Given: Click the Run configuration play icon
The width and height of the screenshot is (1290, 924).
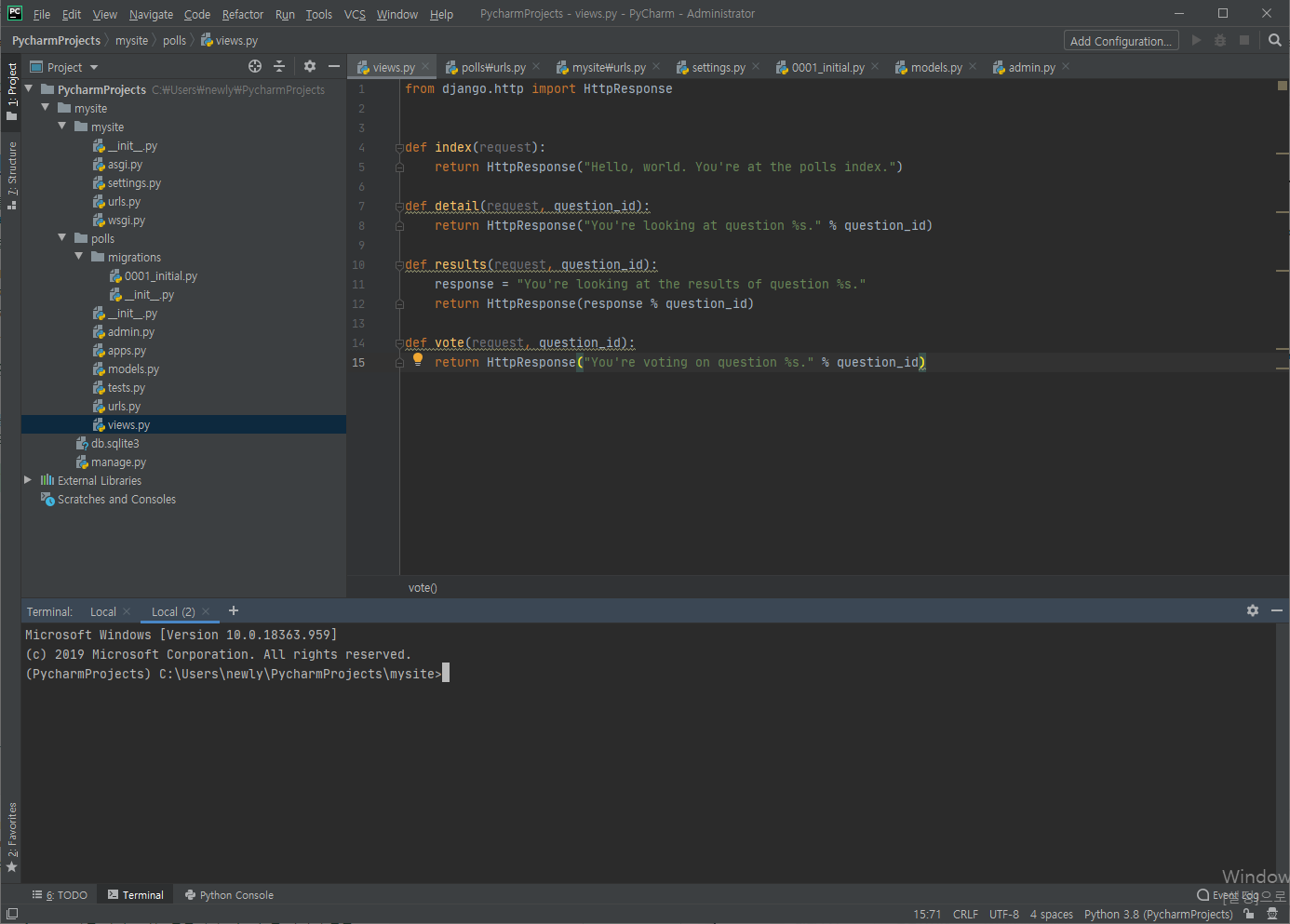Looking at the screenshot, I should pyautogui.click(x=1197, y=40).
